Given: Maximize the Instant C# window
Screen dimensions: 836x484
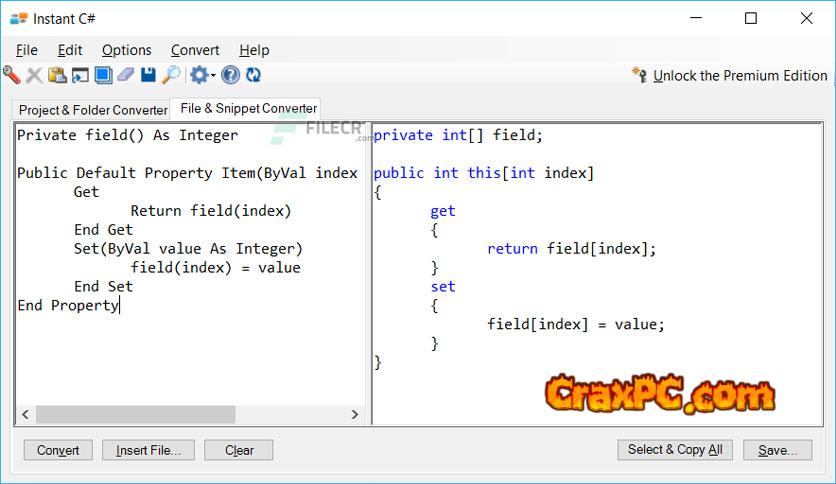Looking at the screenshot, I should point(751,18).
